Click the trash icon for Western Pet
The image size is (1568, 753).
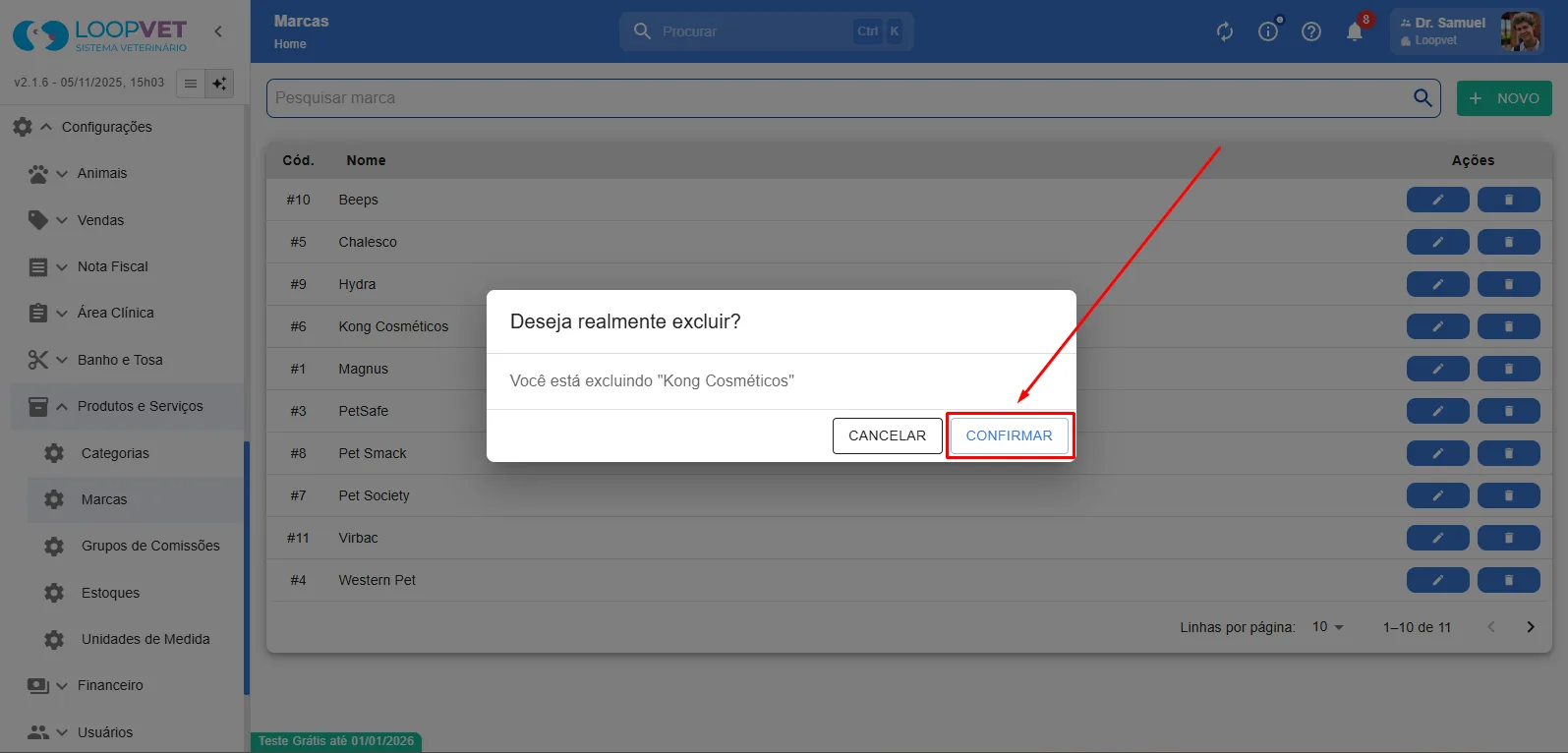(1508, 580)
